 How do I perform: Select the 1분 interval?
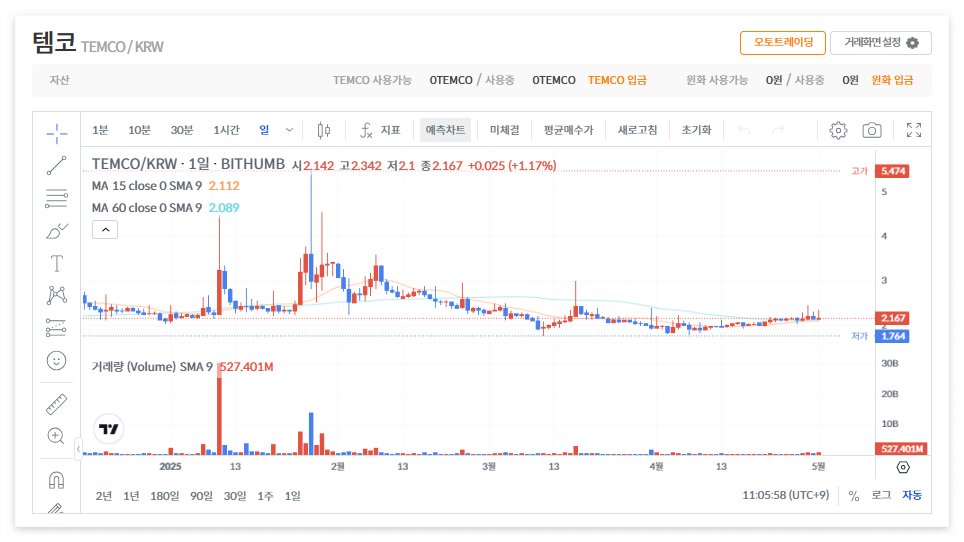coord(100,130)
